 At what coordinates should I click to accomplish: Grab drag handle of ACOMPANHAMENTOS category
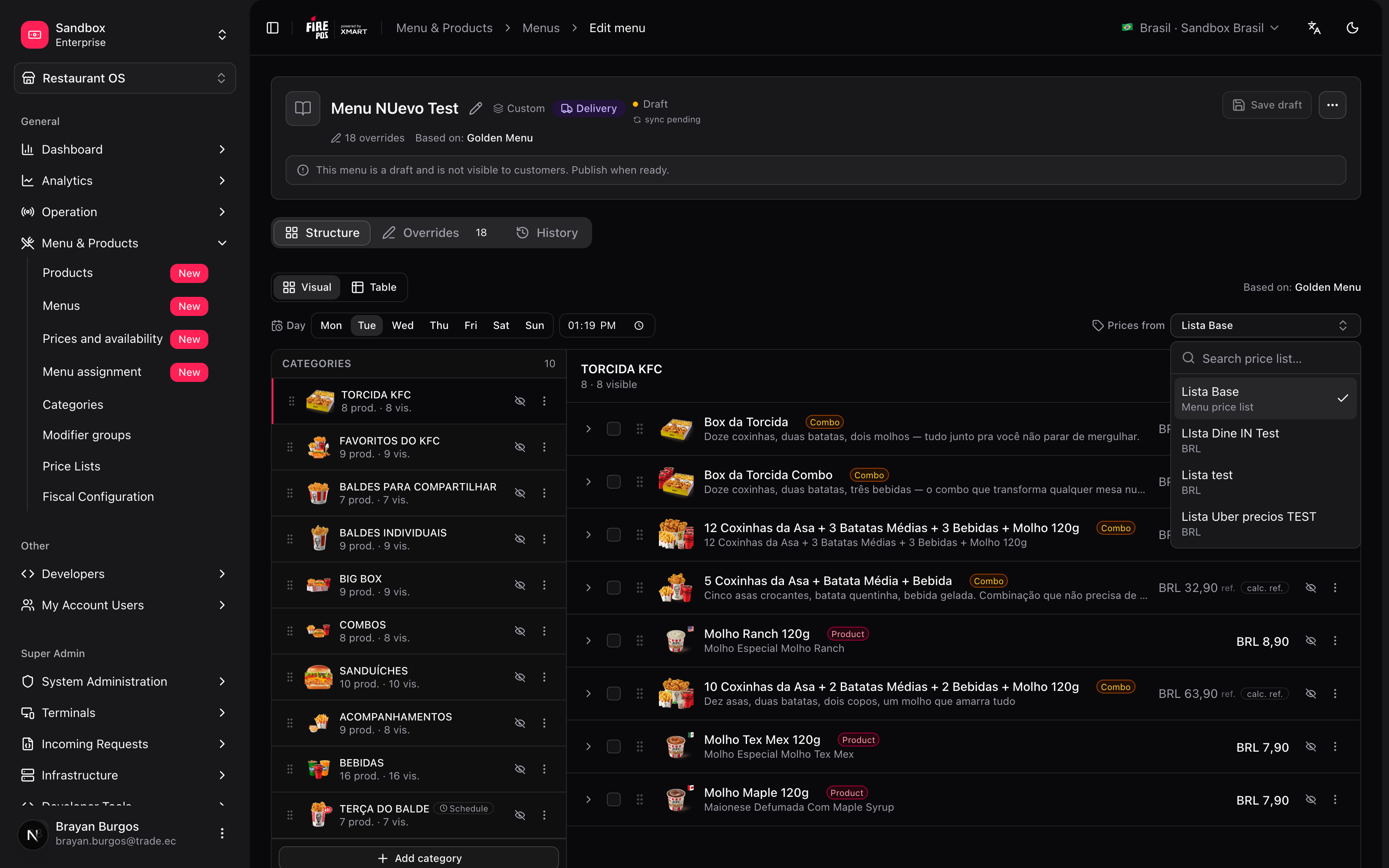tap(290, 723)
